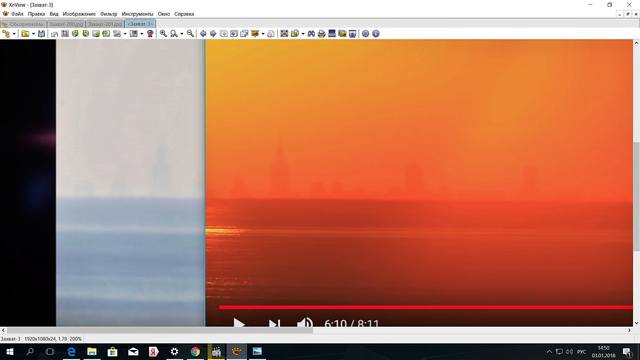Viewport: 640px width, 360px height.
Task: Go to next image with right arrow
Action: pos(213,34)
